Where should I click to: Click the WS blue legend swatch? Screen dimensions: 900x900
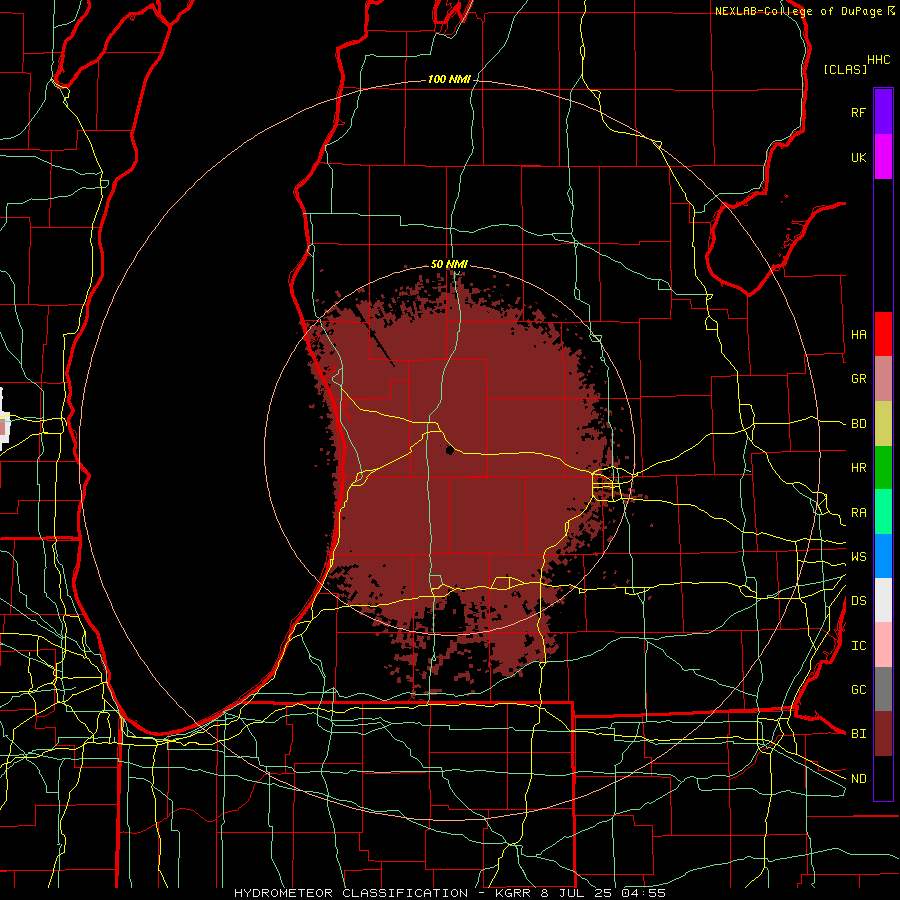point(883,556)
